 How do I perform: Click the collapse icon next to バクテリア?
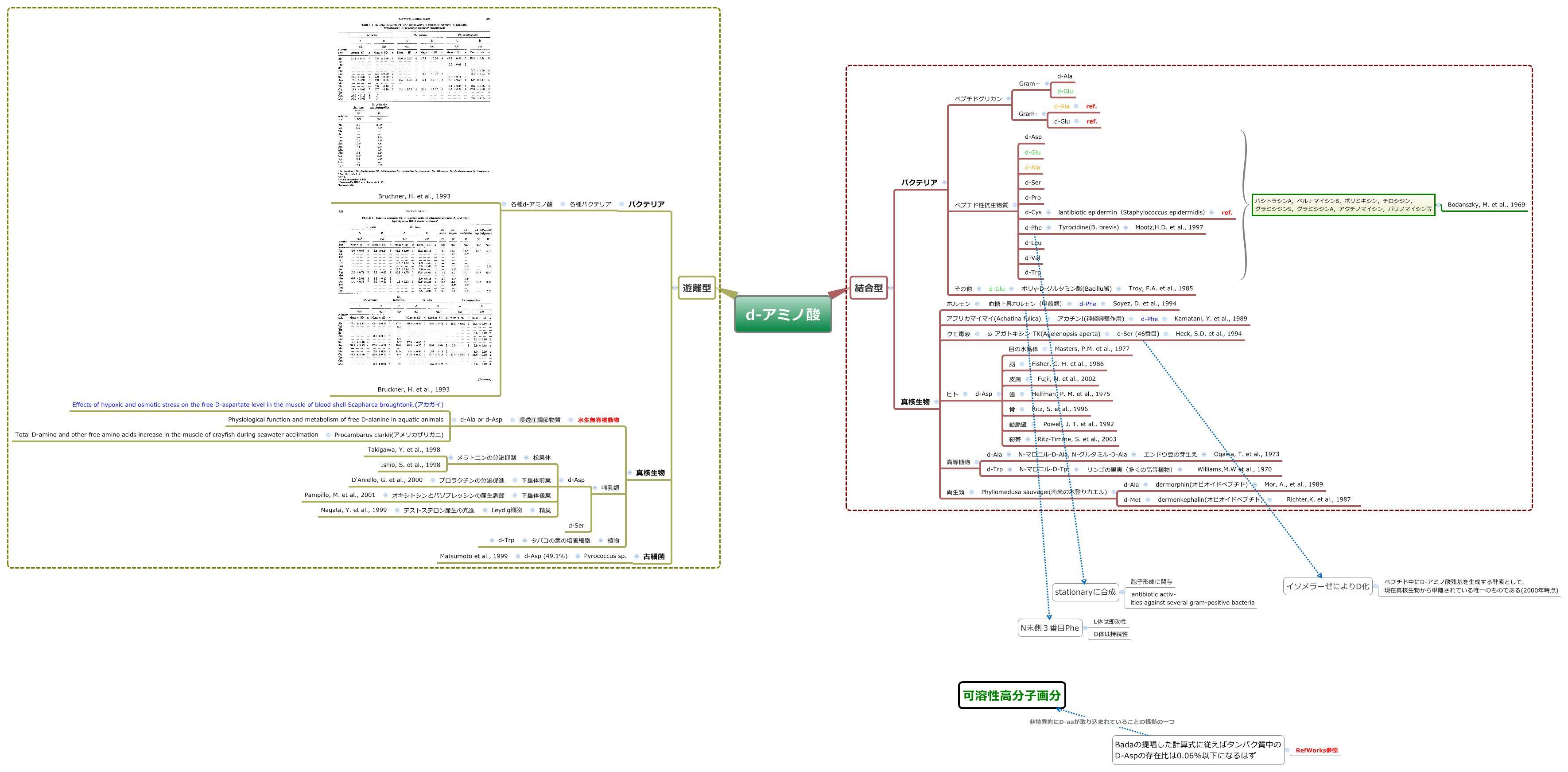tap(944, 183)
